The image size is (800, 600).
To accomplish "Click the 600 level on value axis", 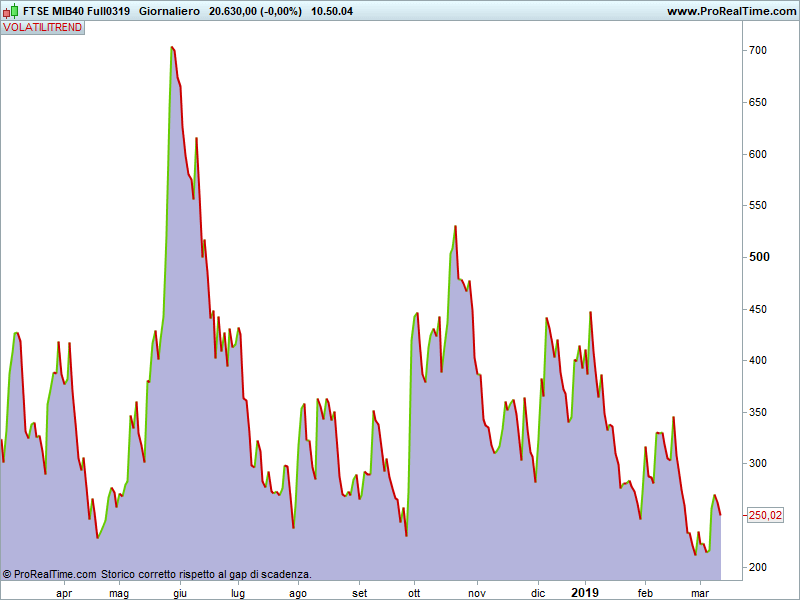I will click(x=758, y=154).
